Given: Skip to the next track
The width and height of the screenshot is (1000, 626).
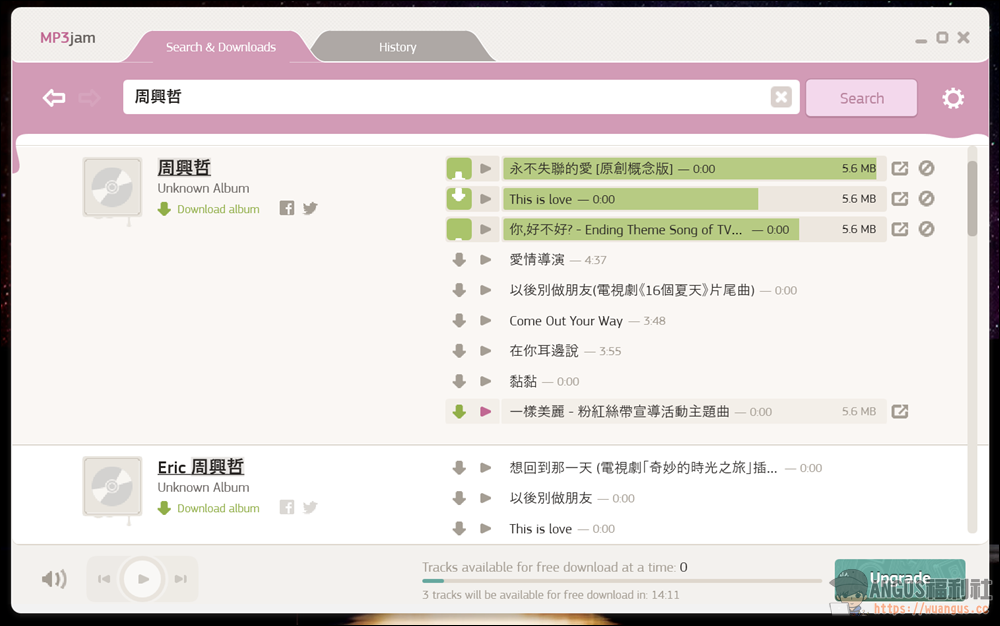Looking at the screenshot, I should tap(181, 579).
